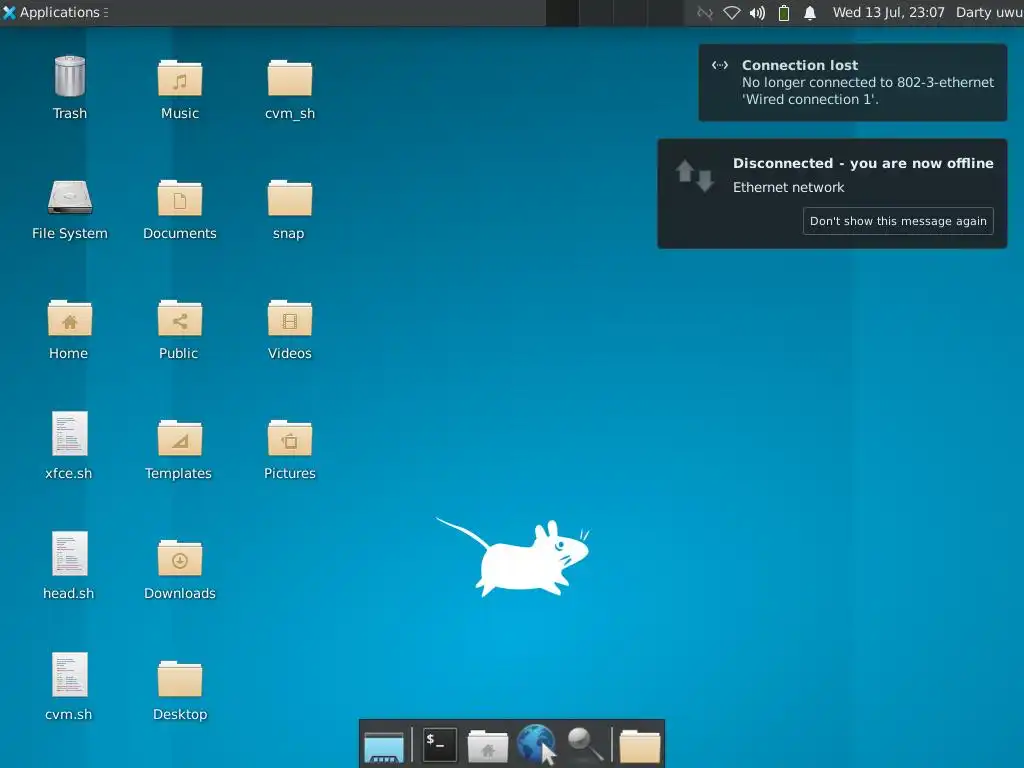Select the Videos folder icon
Viewport: 1024px width, 768px height.
[290, 318]
